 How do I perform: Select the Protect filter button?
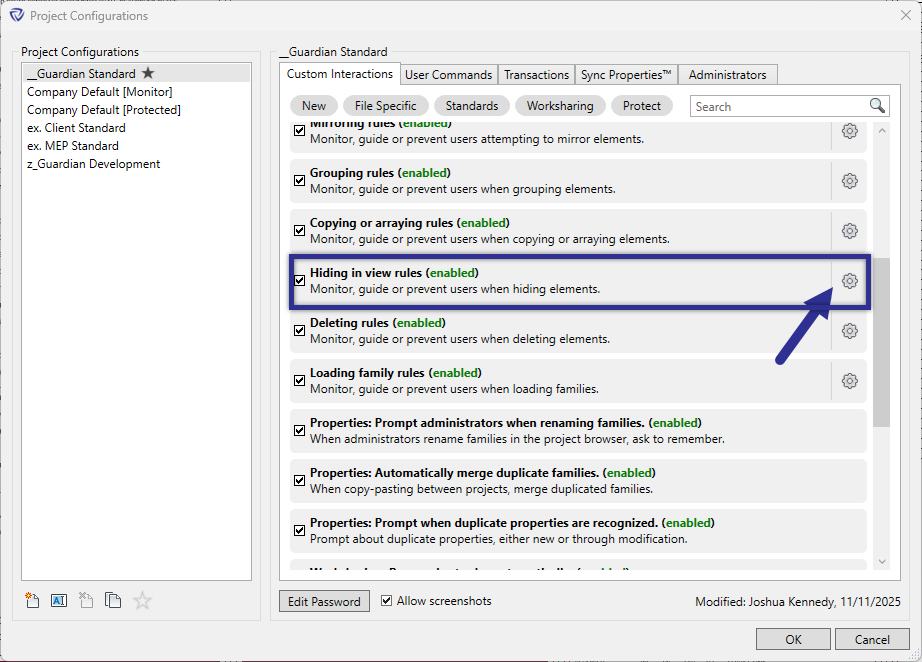[641, 105]
